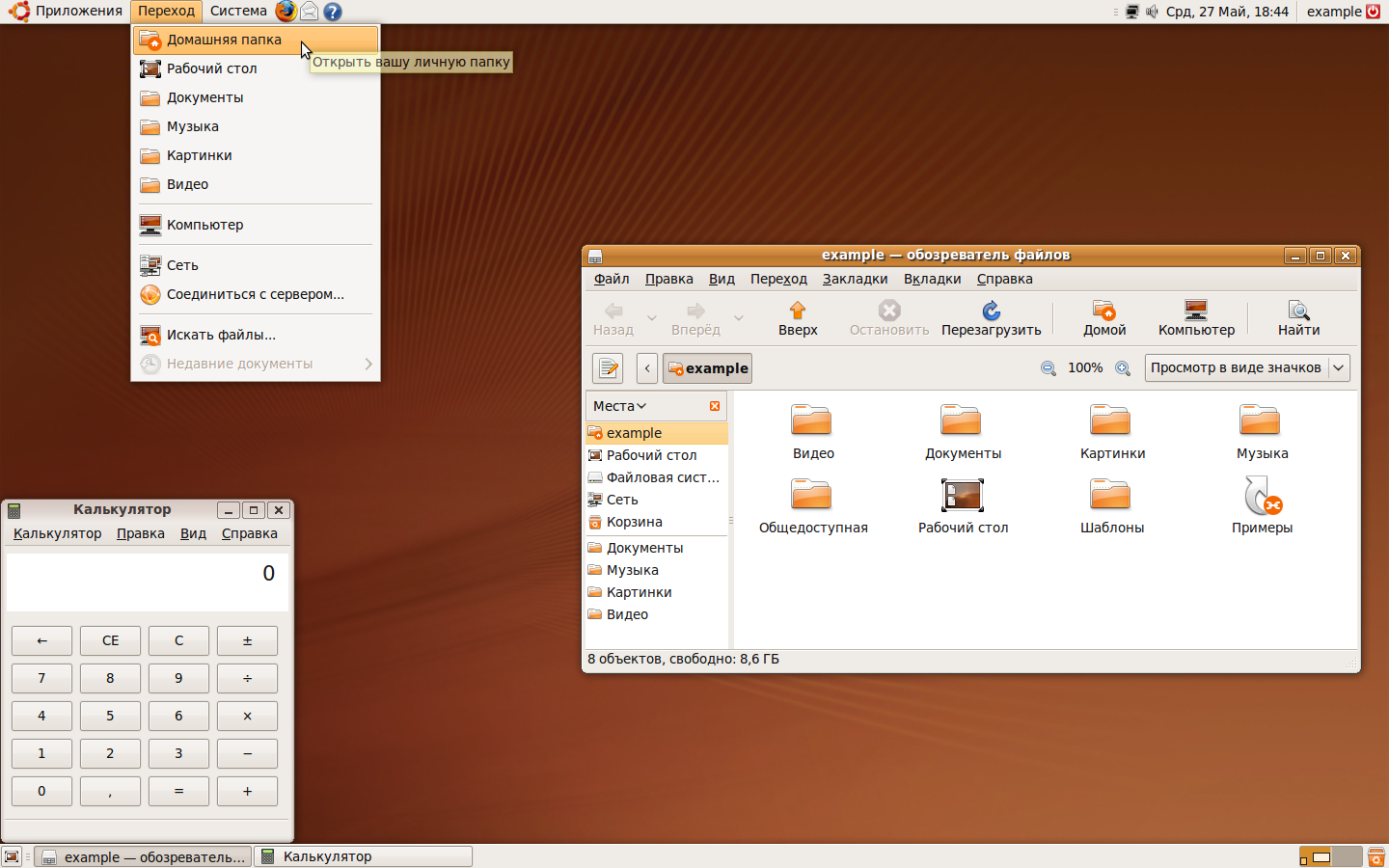Open Компьютер using its toolbar icon
Screen dimensions: 1389x868
1196,318
